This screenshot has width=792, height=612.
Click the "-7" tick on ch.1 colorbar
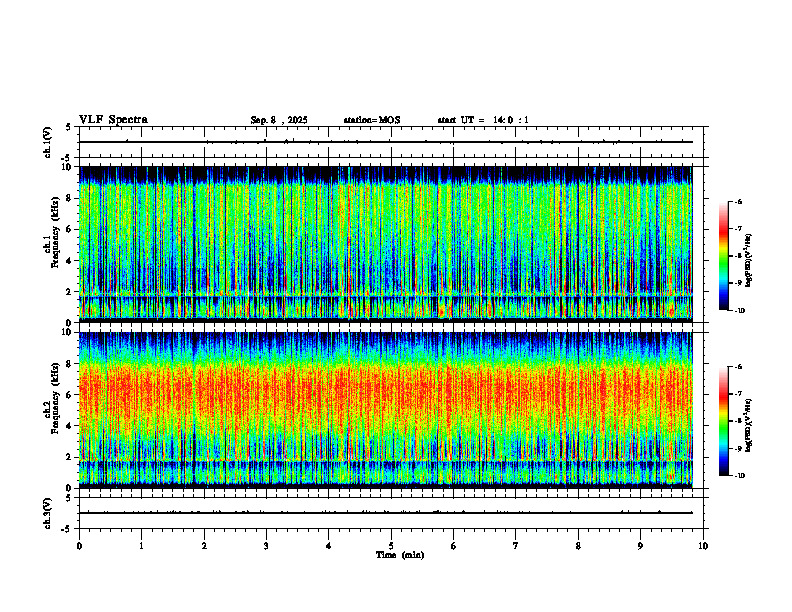point(738,229)
